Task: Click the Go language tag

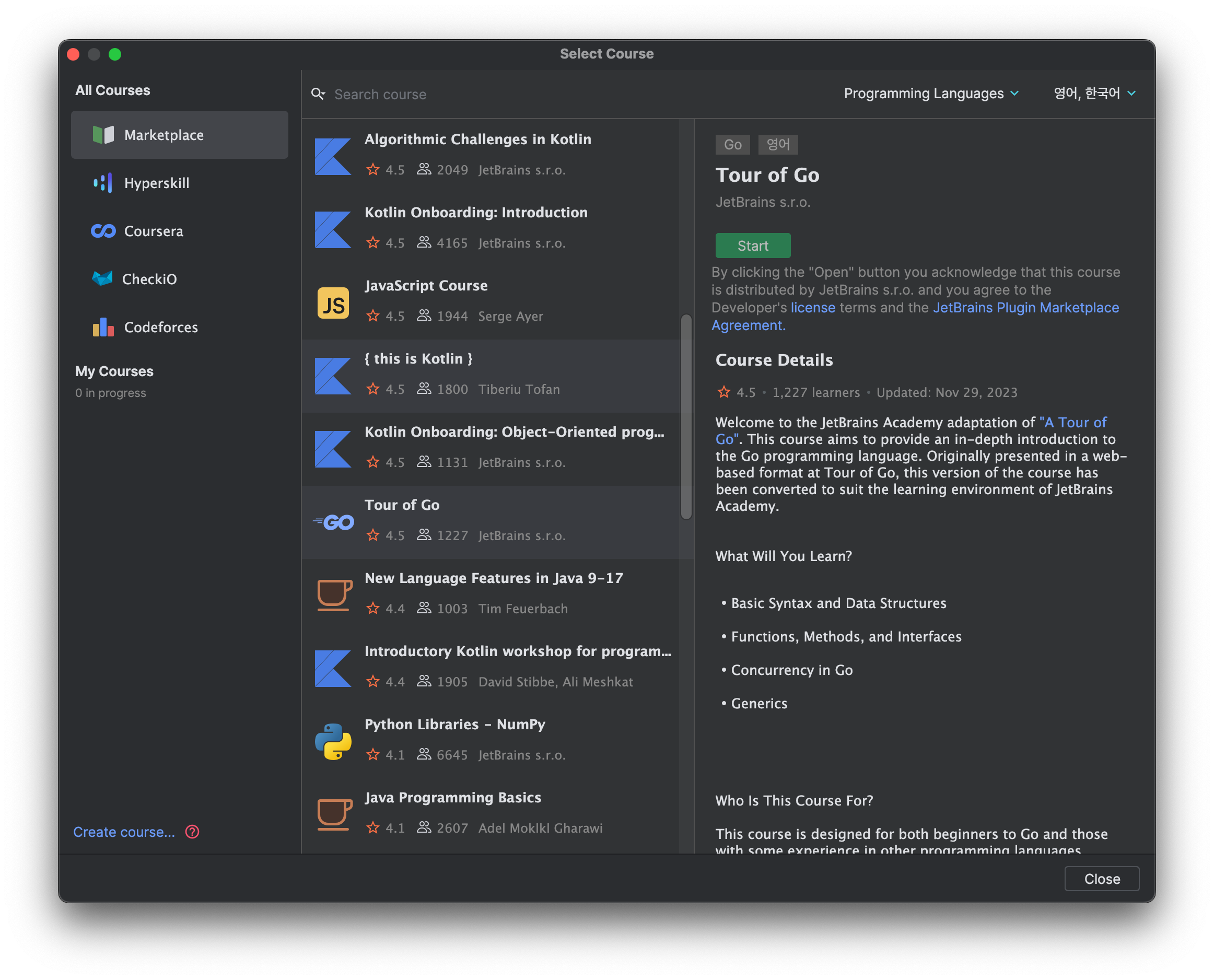Action: coord(732,145)
